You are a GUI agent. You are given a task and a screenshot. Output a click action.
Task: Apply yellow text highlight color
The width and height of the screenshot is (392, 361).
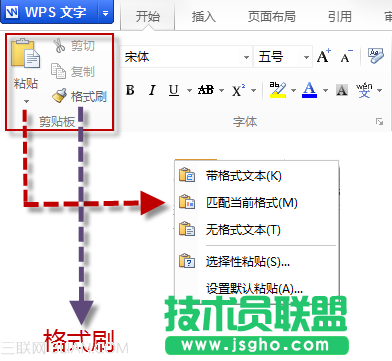tap(278, 90)
